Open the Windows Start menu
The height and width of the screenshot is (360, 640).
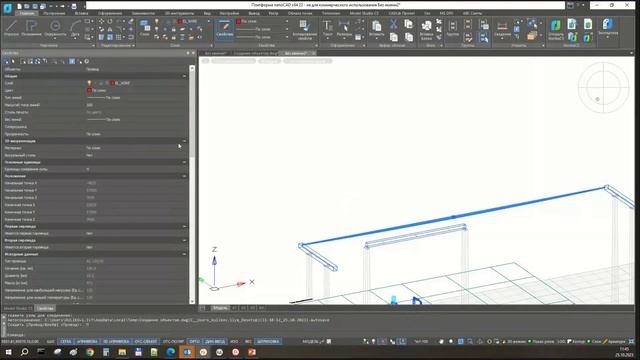tap(8, 352)
